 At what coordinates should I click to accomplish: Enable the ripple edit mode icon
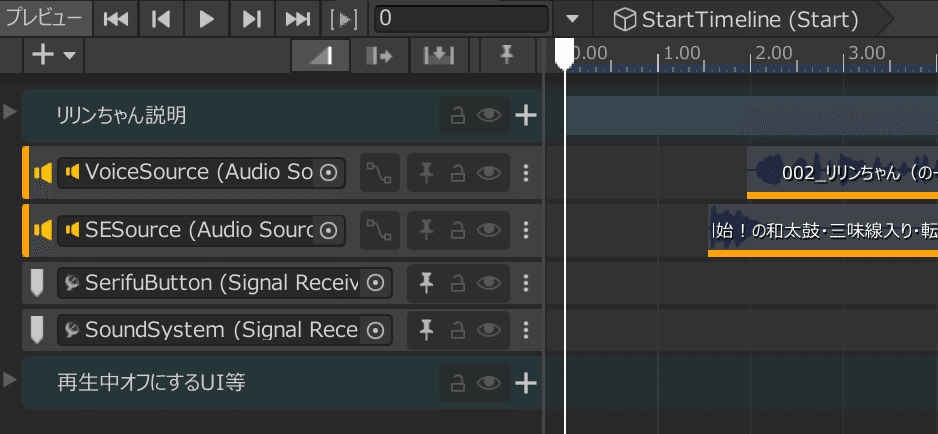point(381,56)
